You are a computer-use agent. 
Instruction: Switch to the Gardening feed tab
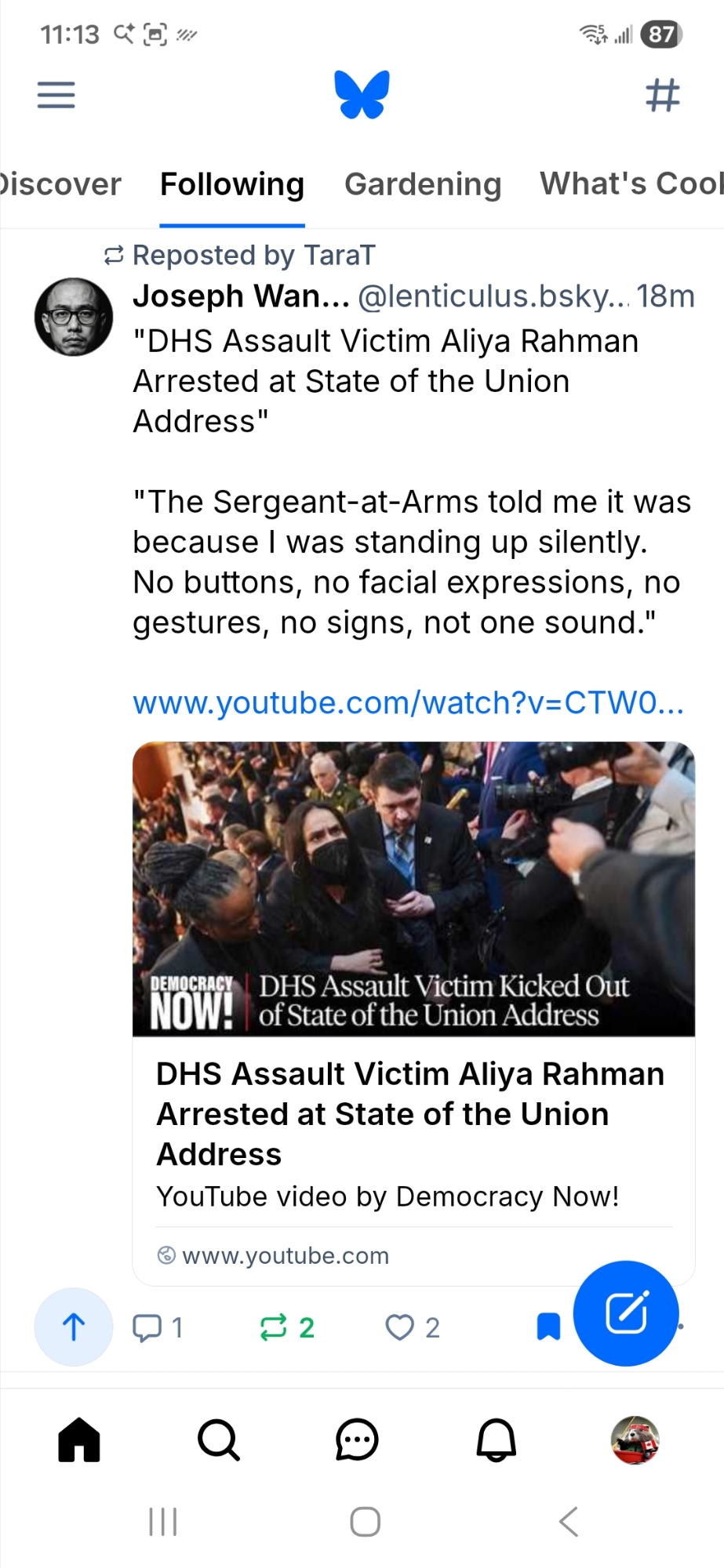tap(423, 184)
